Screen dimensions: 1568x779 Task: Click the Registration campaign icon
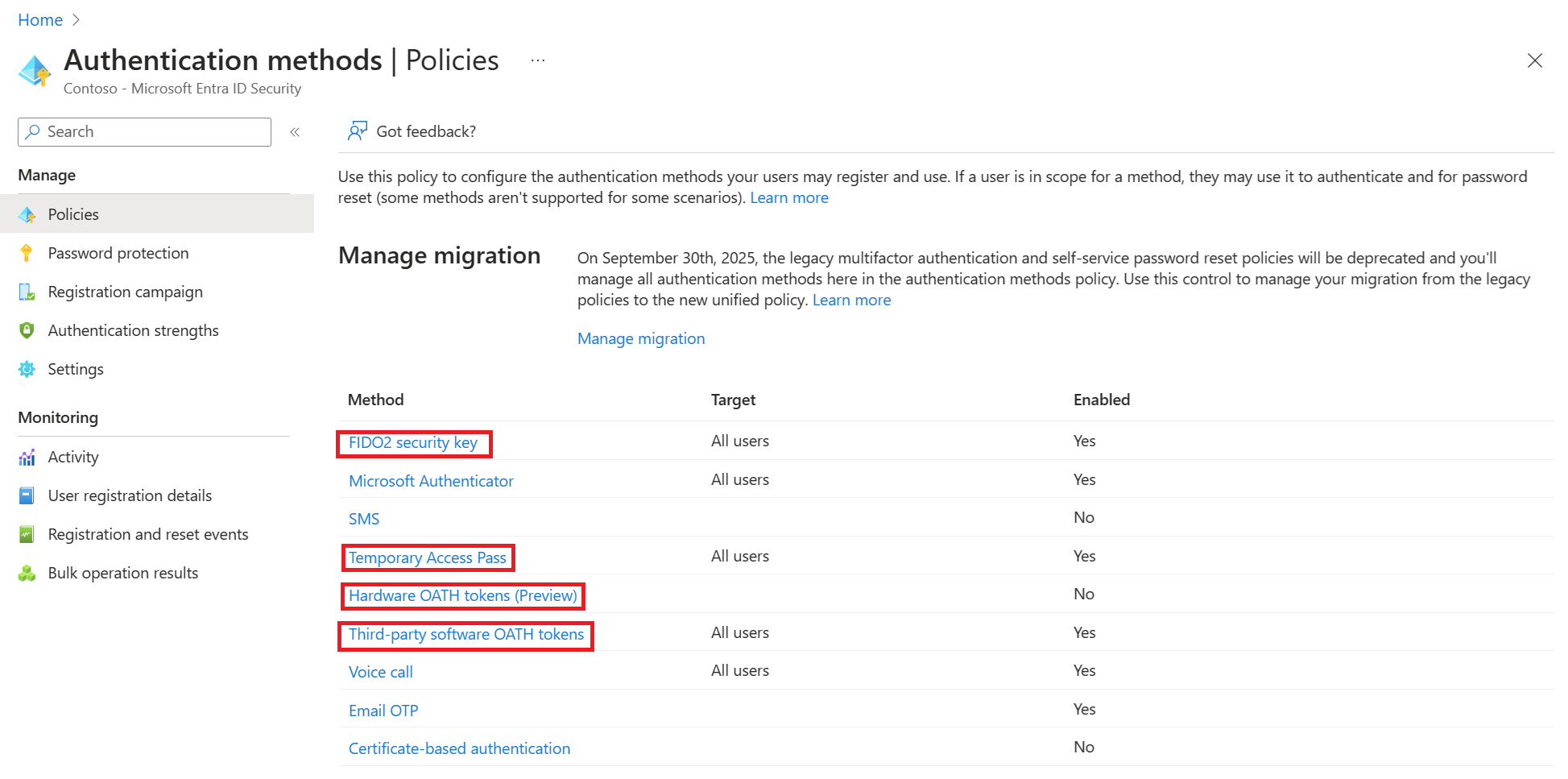pyautogui.click(x=27, y=292)
